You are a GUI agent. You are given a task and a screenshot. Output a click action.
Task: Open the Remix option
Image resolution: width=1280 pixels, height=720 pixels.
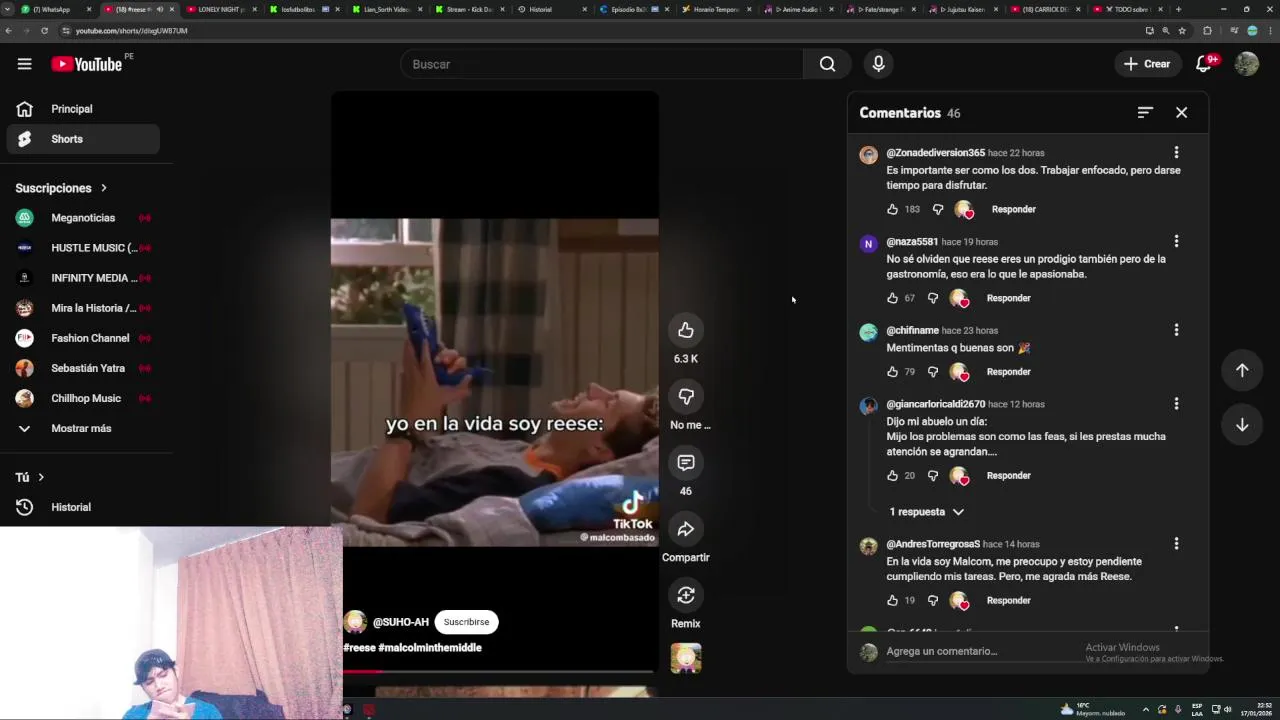click(686, 595)
